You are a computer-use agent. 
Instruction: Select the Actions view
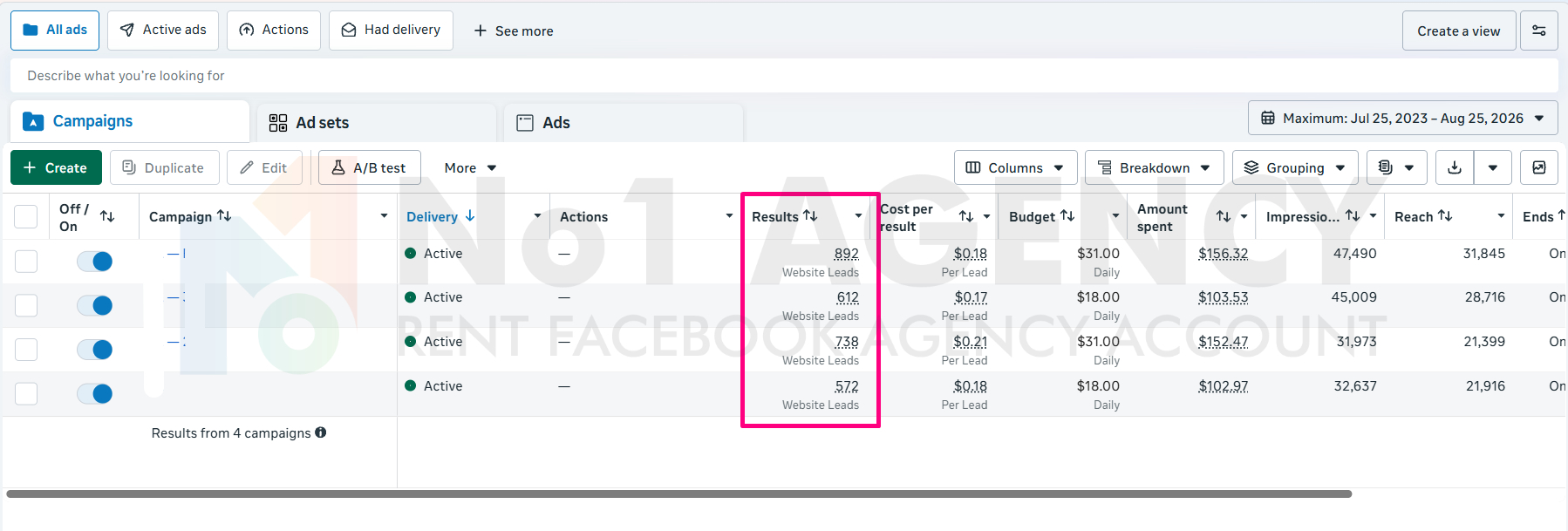coord(274,31)
